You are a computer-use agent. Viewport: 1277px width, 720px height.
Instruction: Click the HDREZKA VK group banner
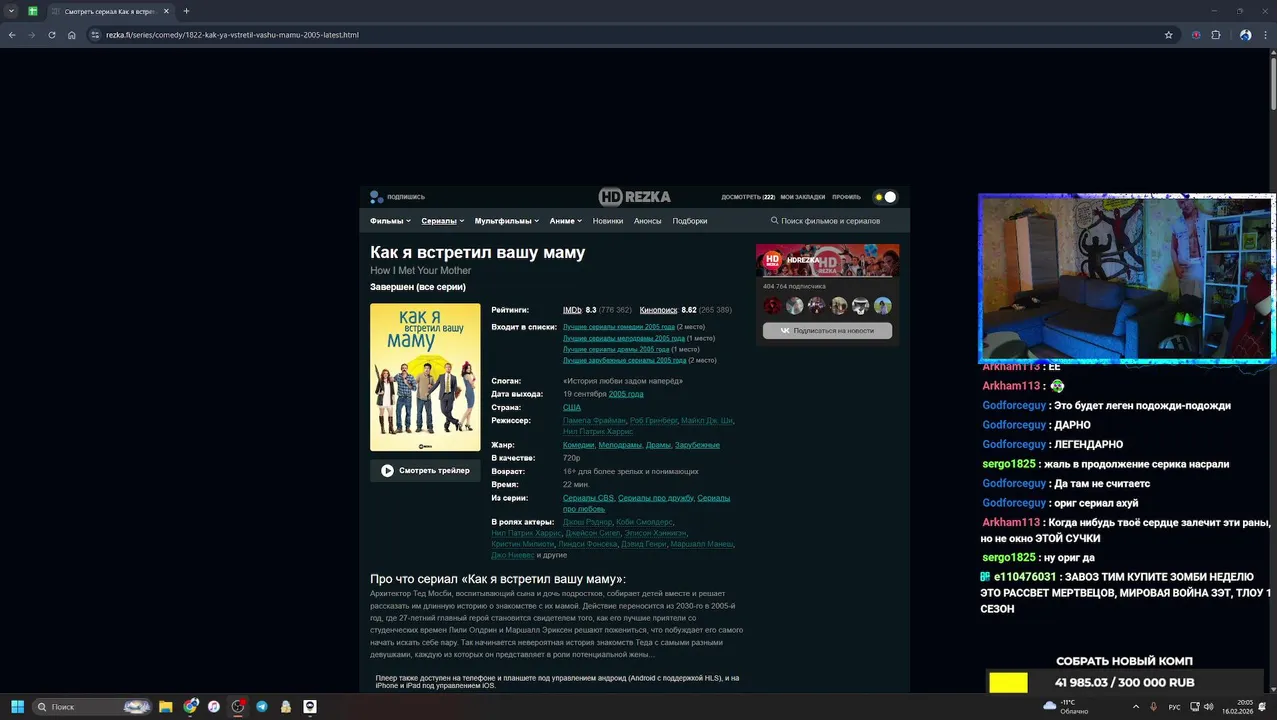827,260
